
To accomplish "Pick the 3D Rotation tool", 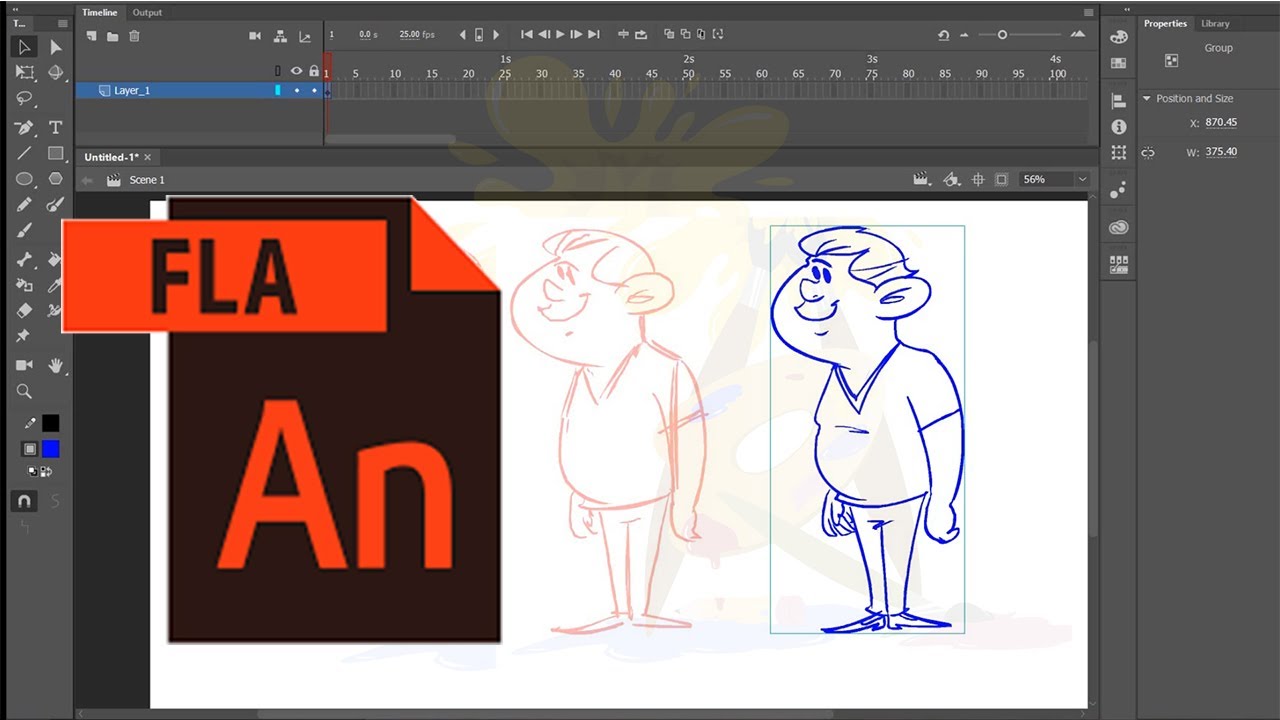I will coord(56,72).
